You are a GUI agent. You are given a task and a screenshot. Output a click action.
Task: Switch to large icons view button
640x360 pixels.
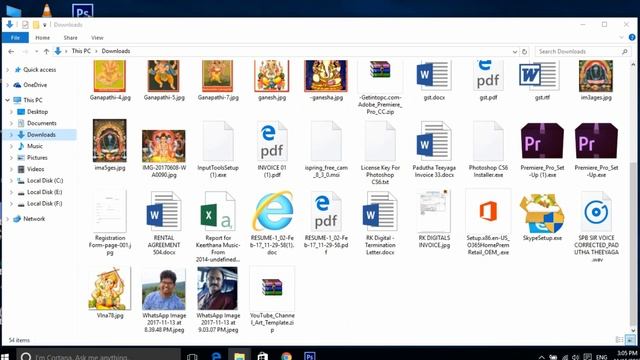click(x=630, y=340)
